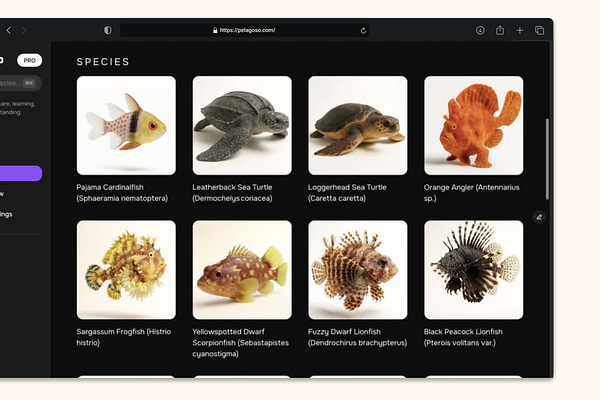Open Sargassum Frogfish thumbnail

point(126,270)
